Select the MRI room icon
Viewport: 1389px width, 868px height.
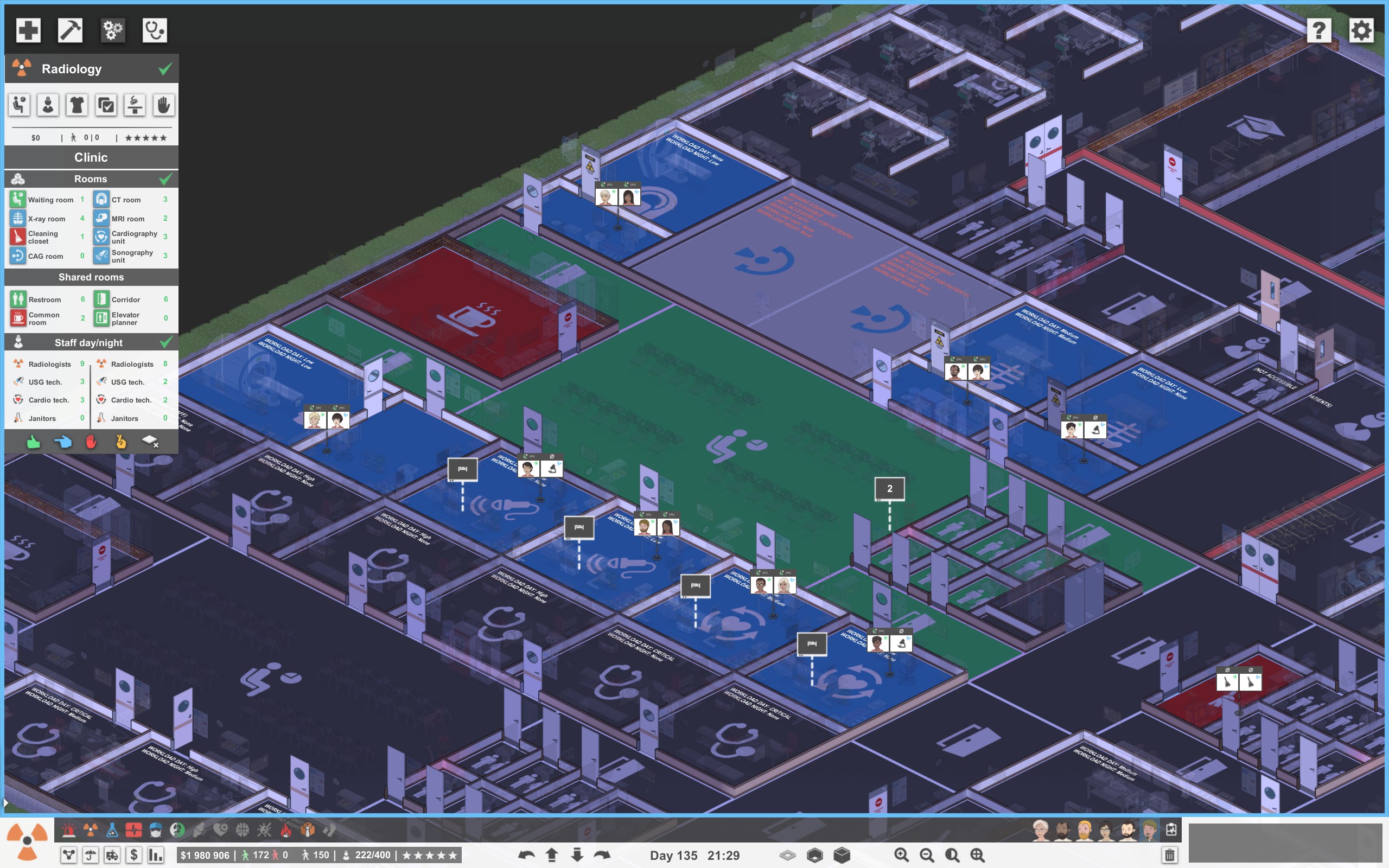pyautogui.click(x=101, y=218)
